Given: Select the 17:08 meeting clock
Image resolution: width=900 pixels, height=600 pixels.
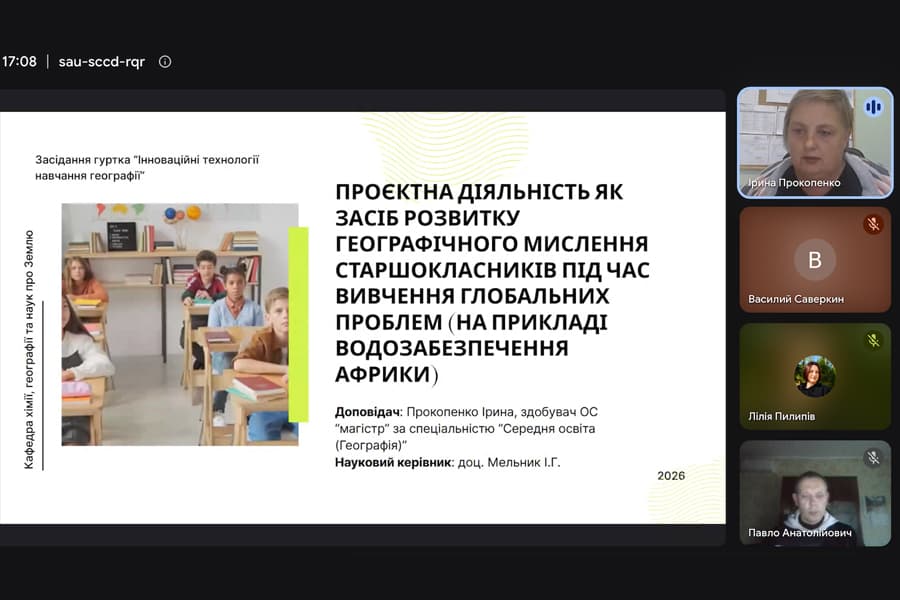Looking at the screenshot, I should (19, 61).
